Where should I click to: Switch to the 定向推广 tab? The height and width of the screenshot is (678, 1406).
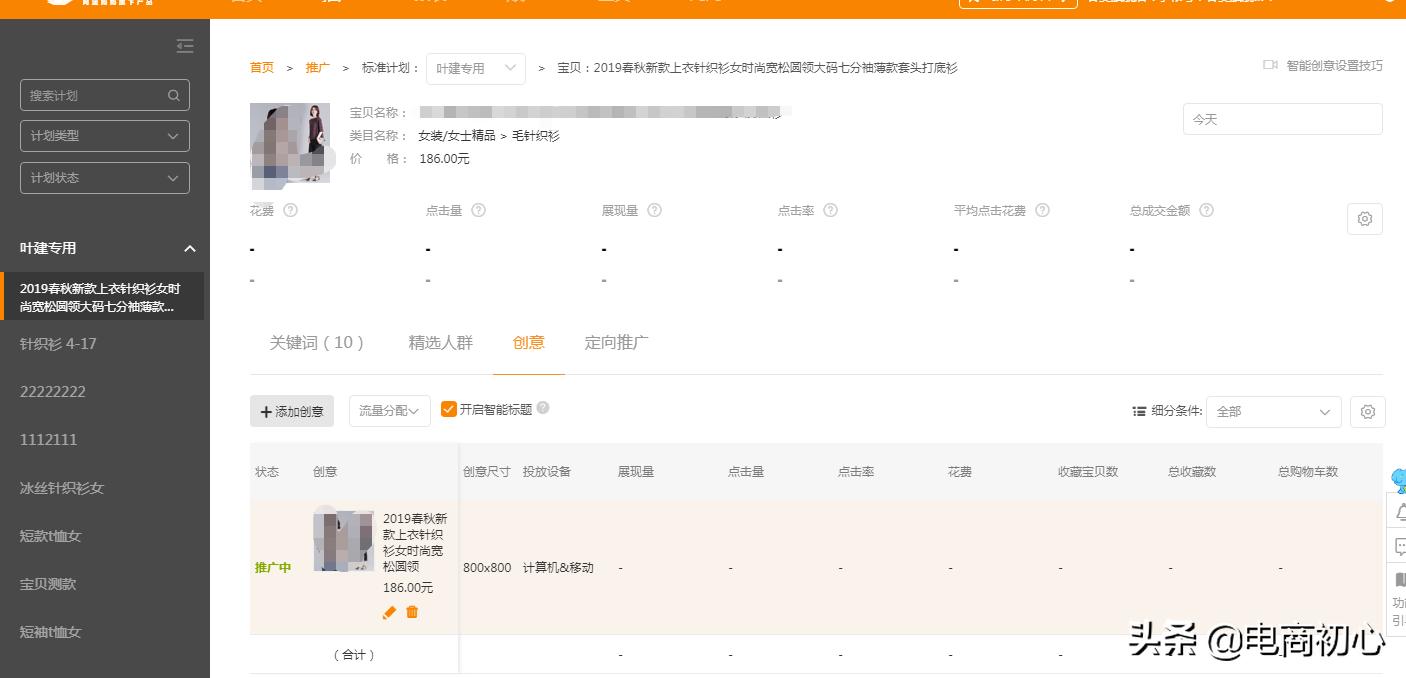(616, 342)
